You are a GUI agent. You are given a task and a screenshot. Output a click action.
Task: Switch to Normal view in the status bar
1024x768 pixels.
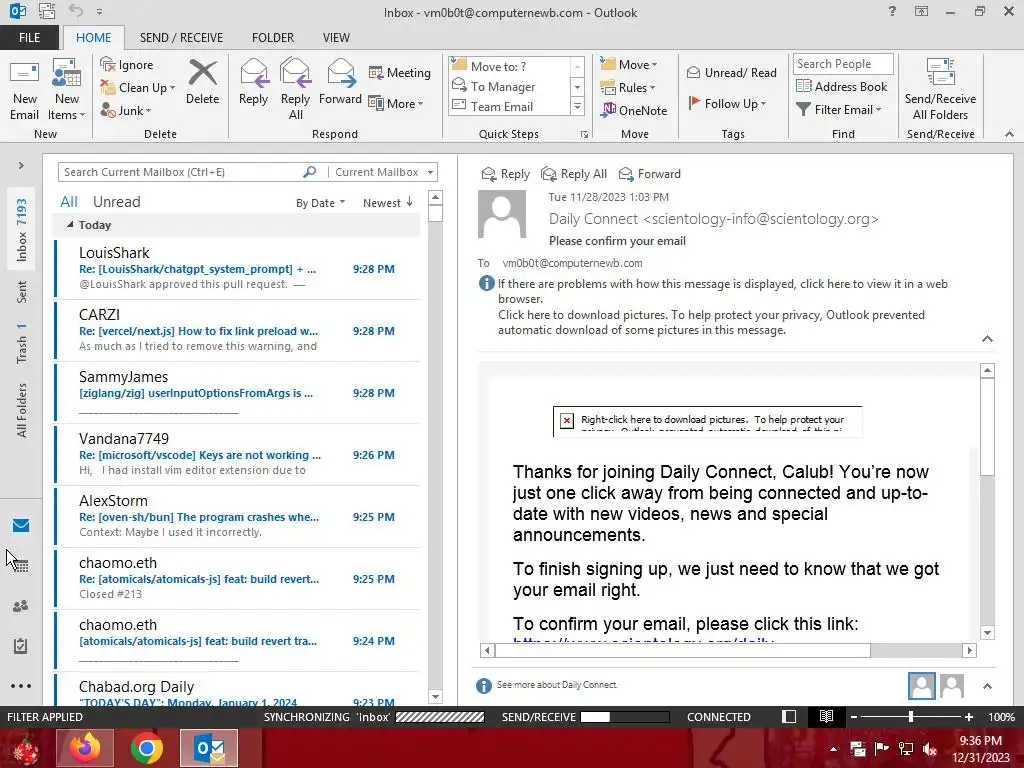point(789,716)
